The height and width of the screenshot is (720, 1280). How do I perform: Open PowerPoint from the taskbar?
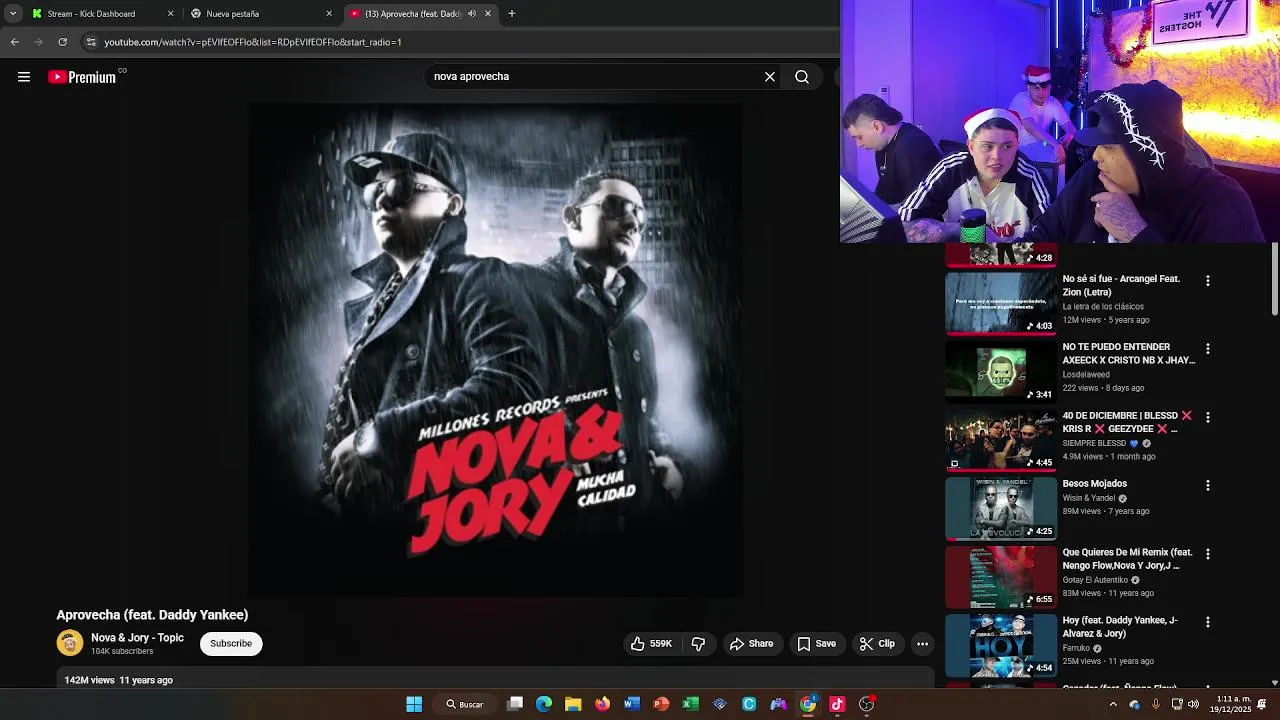click(661, 704)
